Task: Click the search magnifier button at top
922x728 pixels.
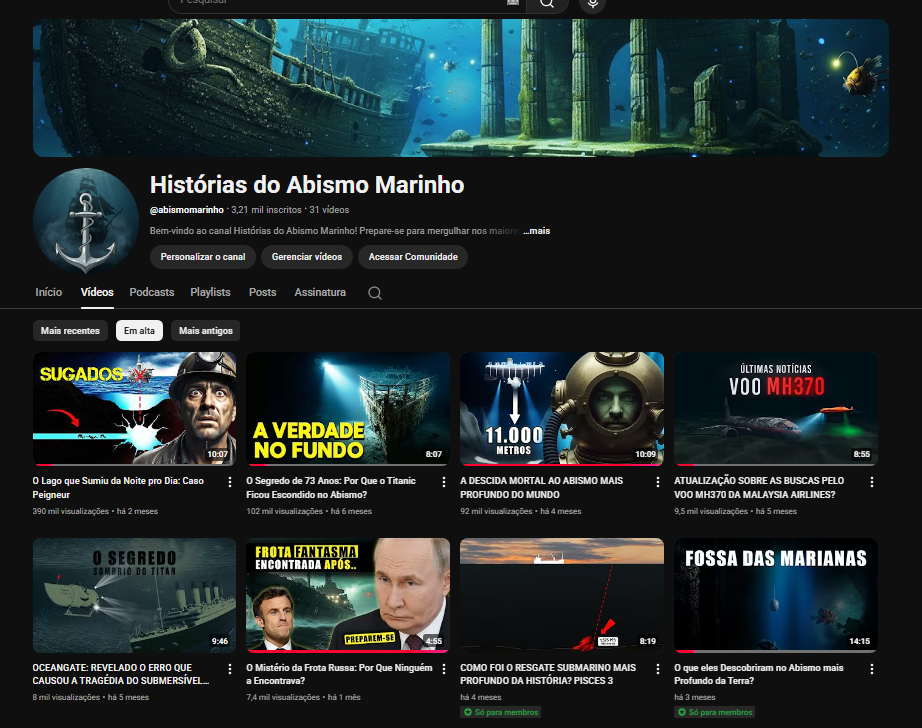Action: click(547, 4)
